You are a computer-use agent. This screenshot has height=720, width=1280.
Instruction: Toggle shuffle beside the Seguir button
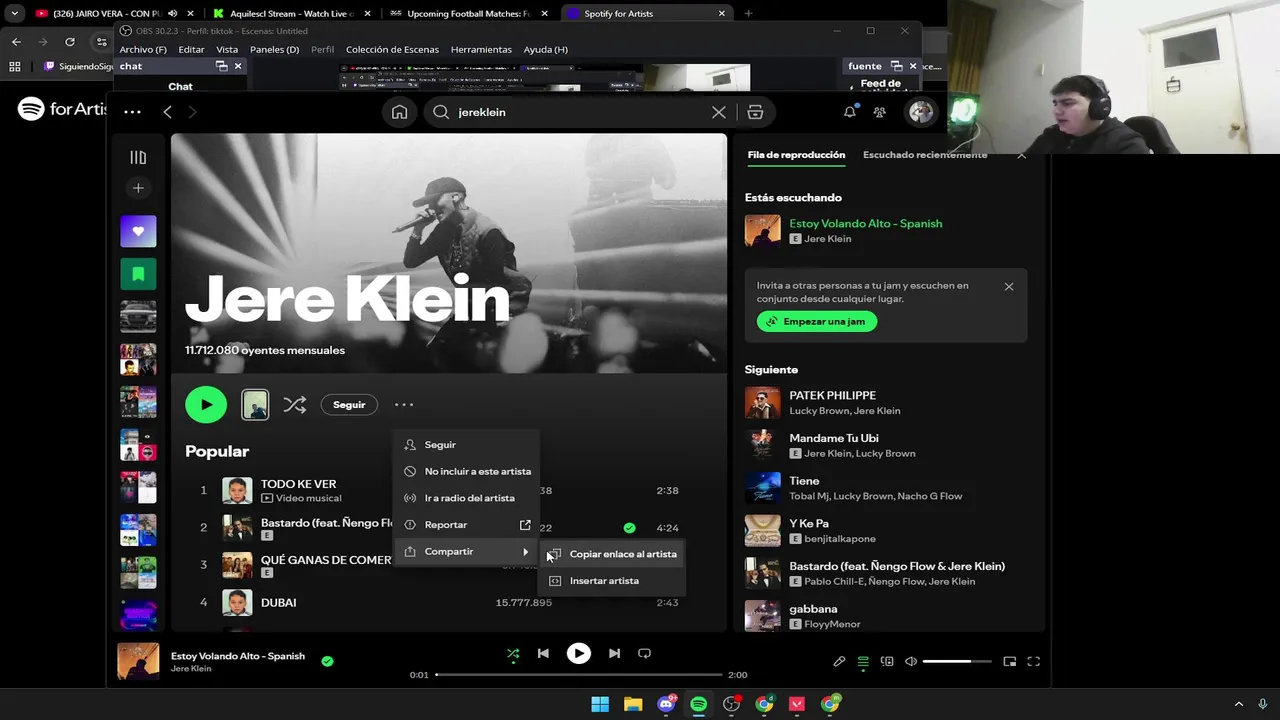click(294, 404)
